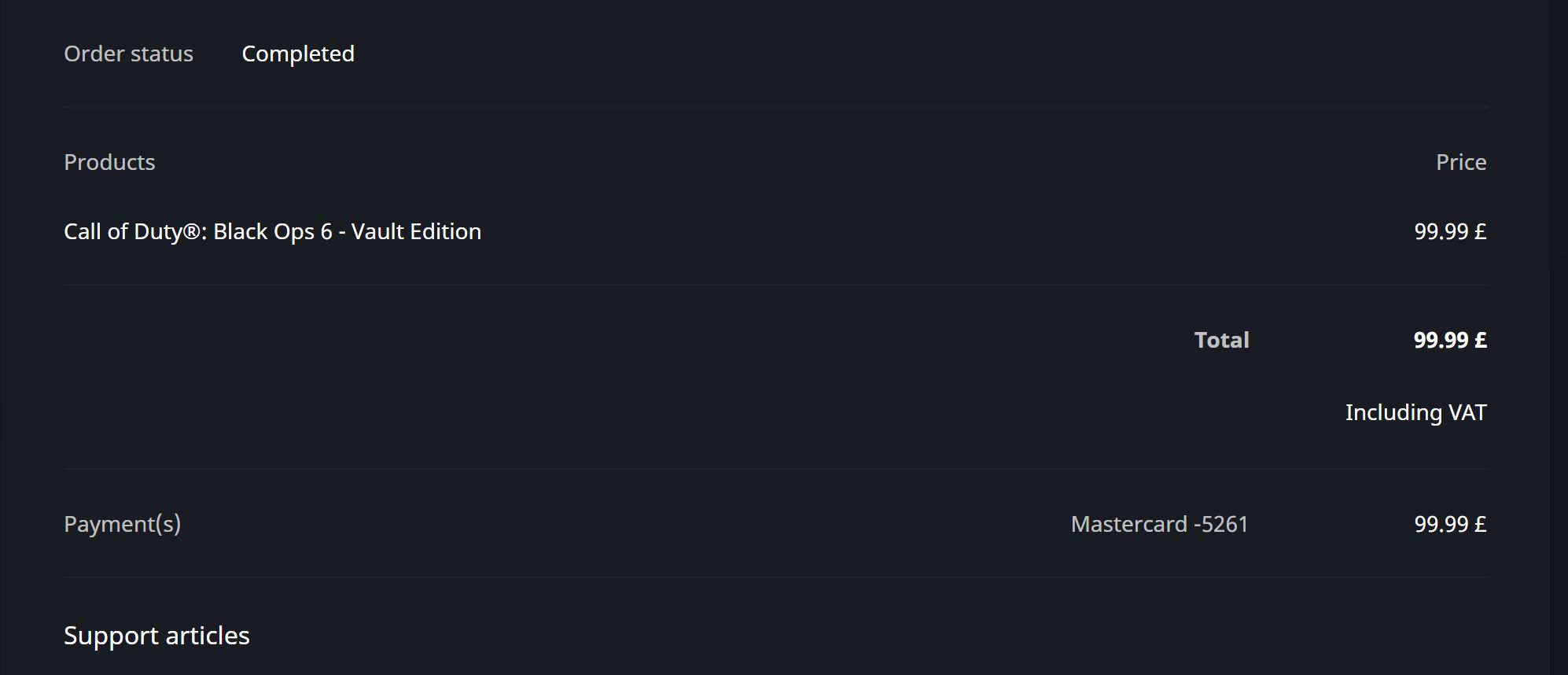Open Call of Duty Black Ops 6 product
The width and height of the screenshot is (1568, 675).
tap(272, 231)
